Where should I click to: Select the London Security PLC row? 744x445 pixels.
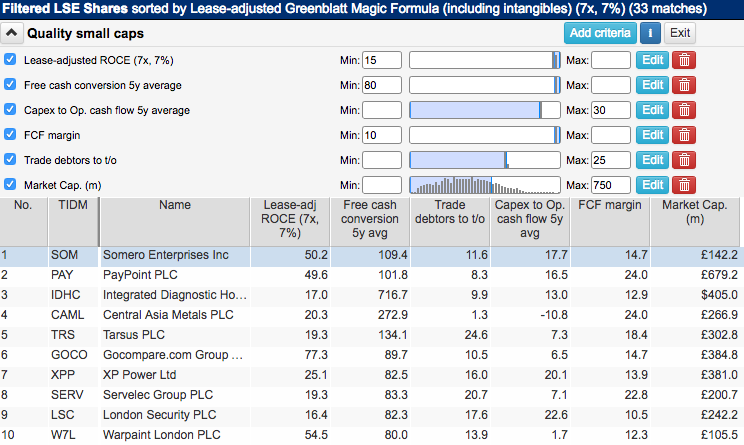370,415
